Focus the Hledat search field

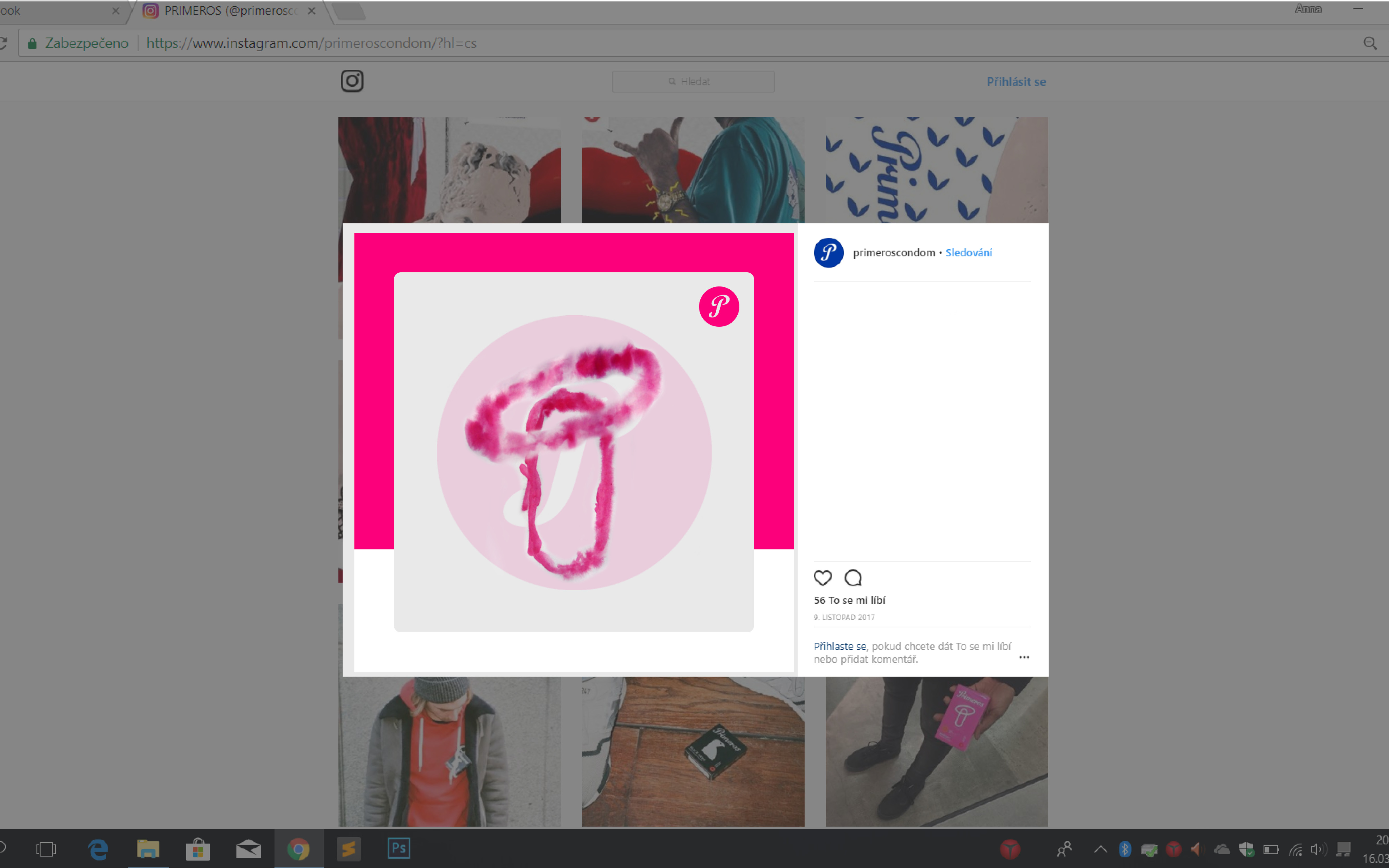pos(693,82)
